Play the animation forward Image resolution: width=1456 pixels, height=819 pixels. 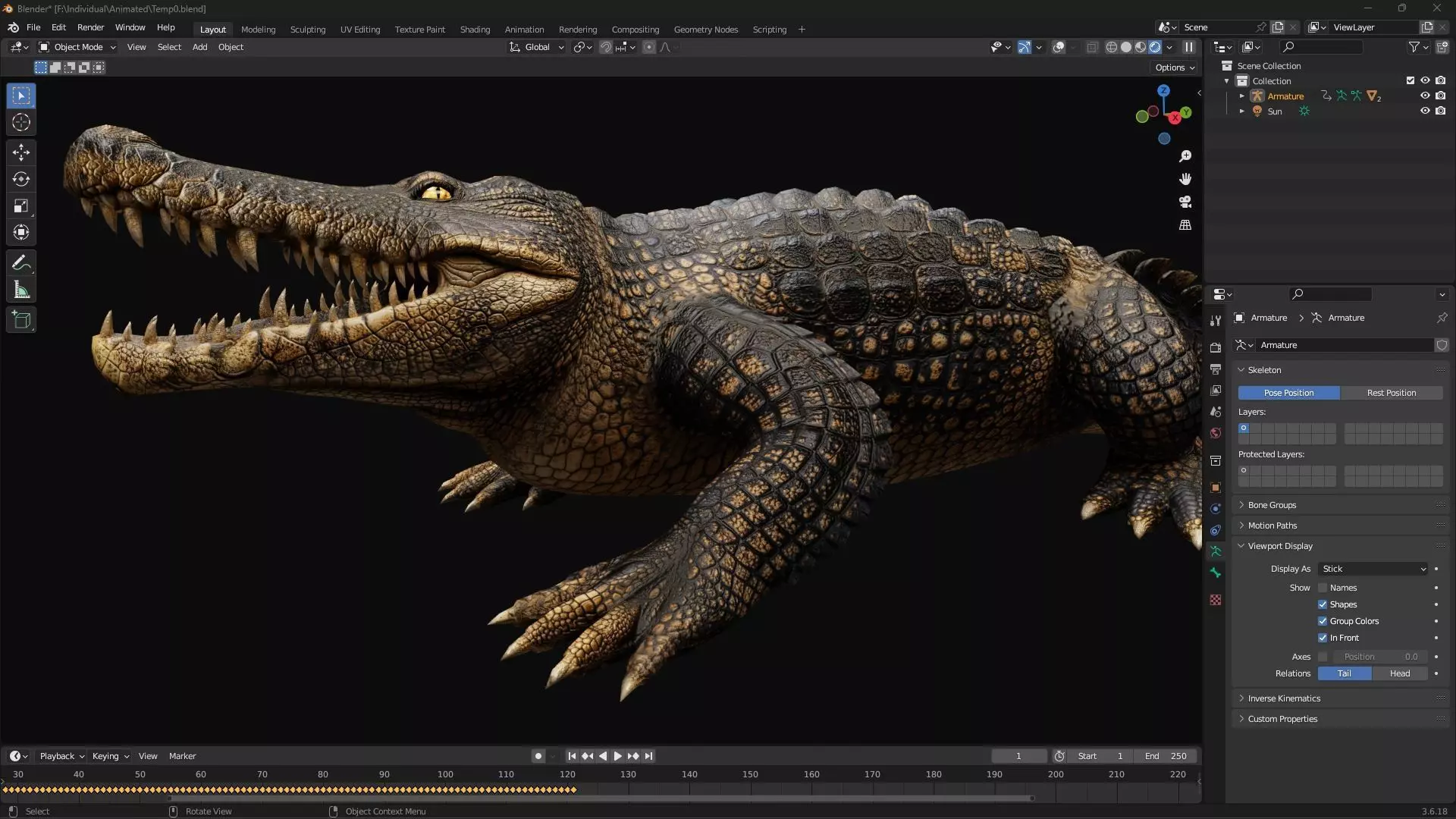617,756
